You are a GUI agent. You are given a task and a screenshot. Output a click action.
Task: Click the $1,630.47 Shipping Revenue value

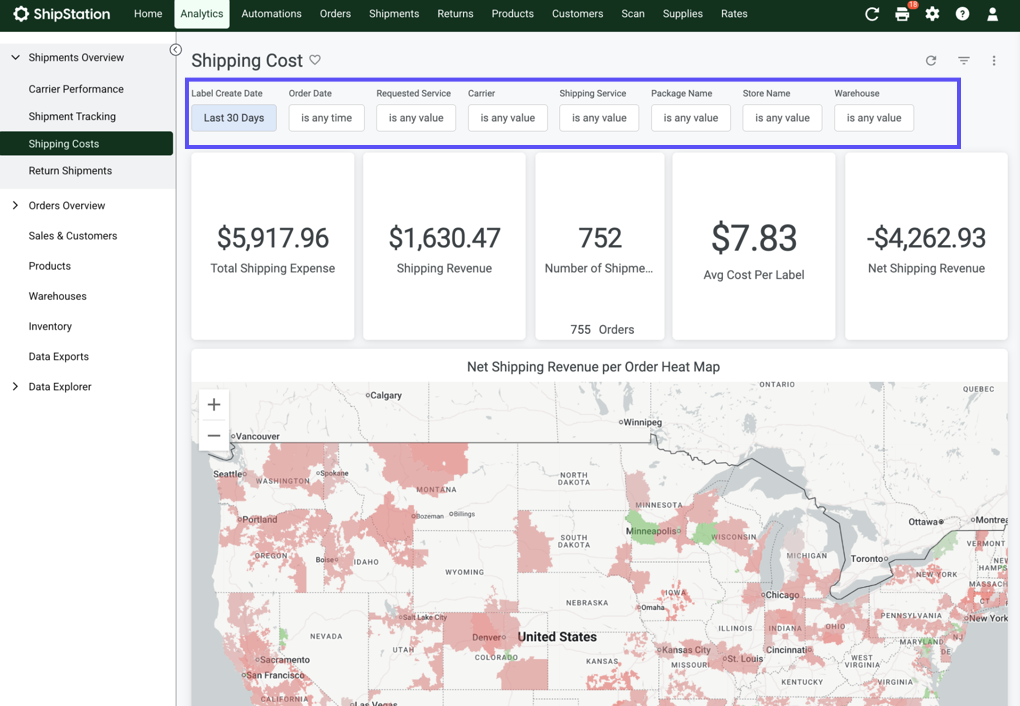[x=444, y=238]
